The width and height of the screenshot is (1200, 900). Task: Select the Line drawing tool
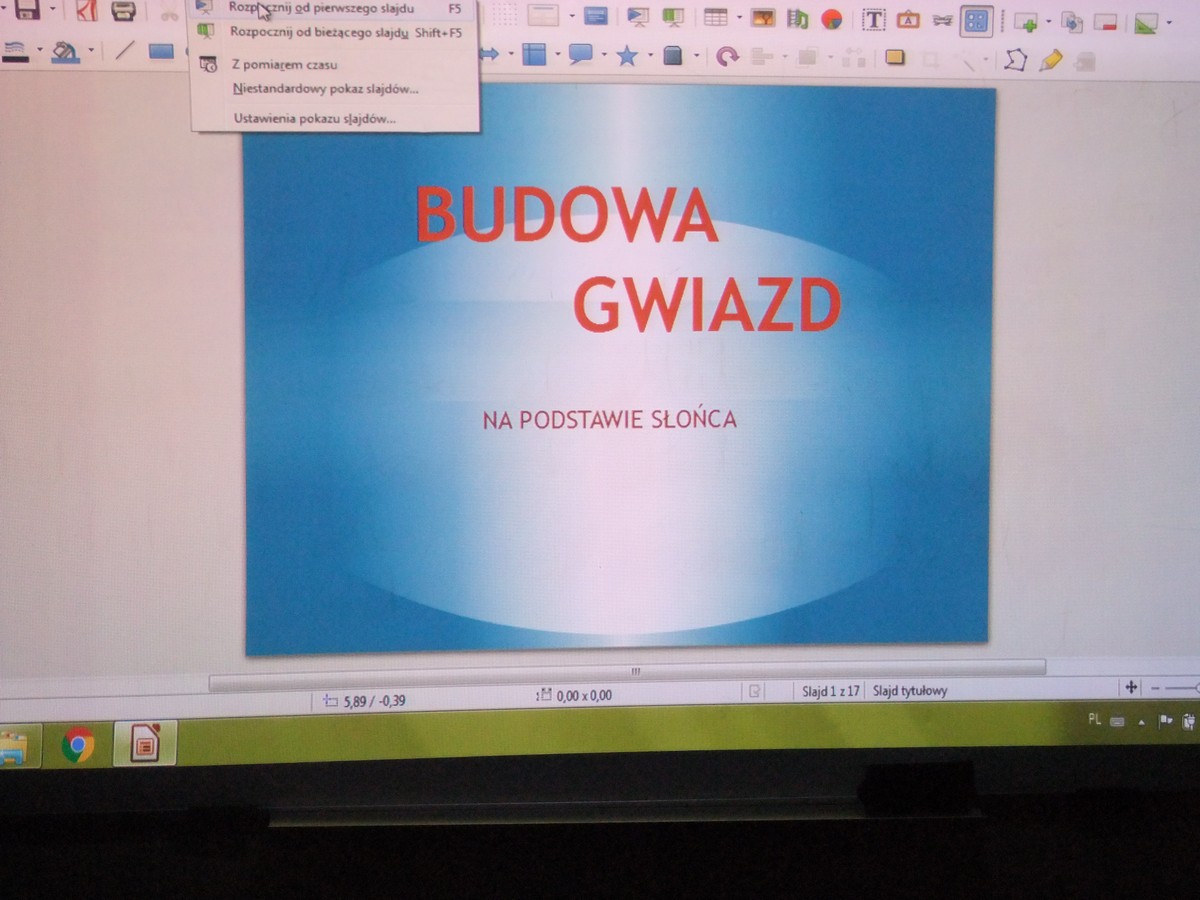coord(124,50)
